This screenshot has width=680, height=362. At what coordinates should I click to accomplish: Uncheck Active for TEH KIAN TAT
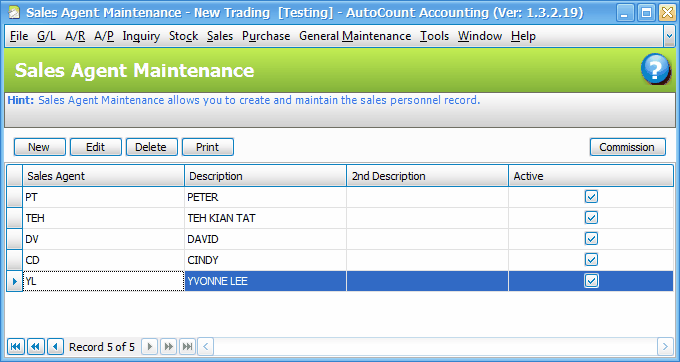tap(591, 218)
